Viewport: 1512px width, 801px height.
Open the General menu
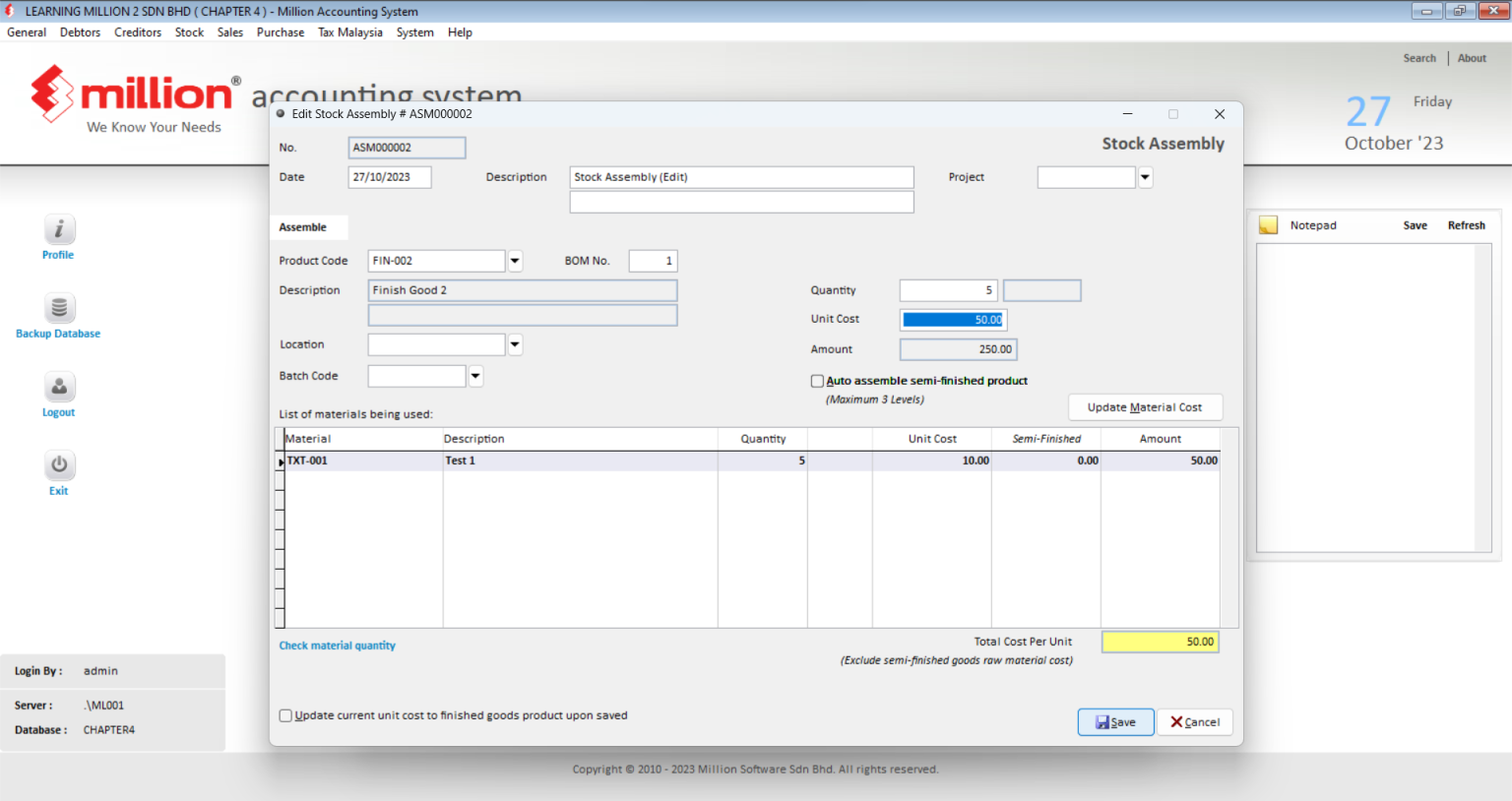tap(27, 32)
